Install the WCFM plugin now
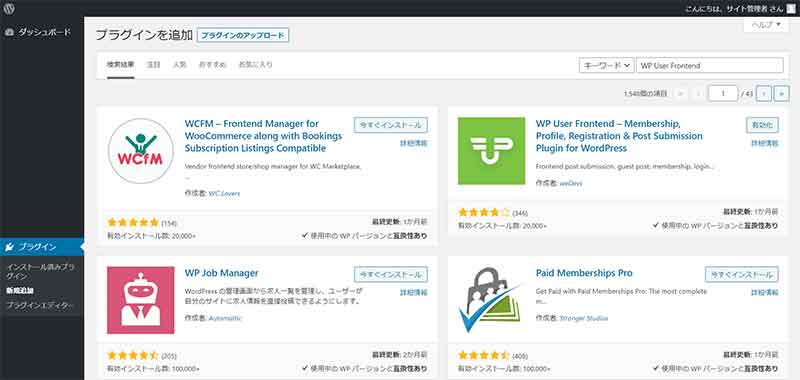The height and width of the screenshot is (380, 800). [391, 125]
